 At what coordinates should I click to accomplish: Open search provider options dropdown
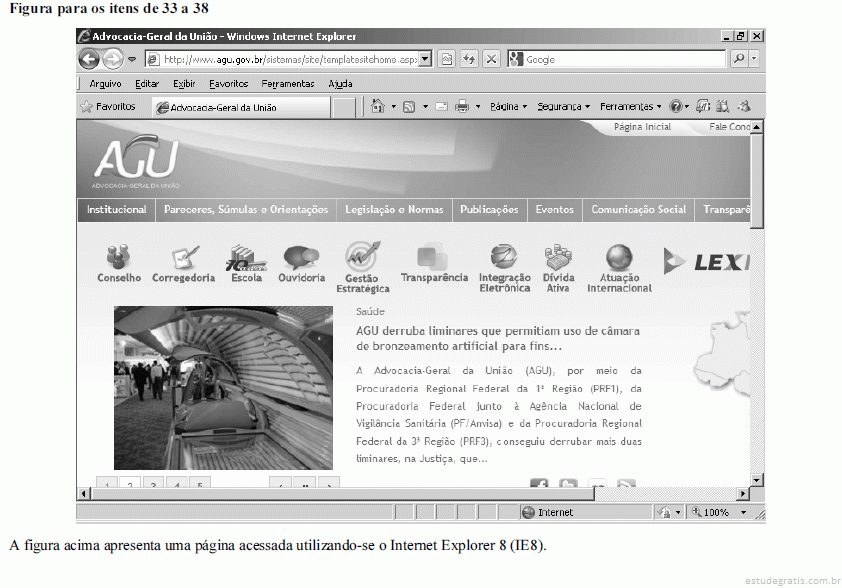tap(754, 59)
